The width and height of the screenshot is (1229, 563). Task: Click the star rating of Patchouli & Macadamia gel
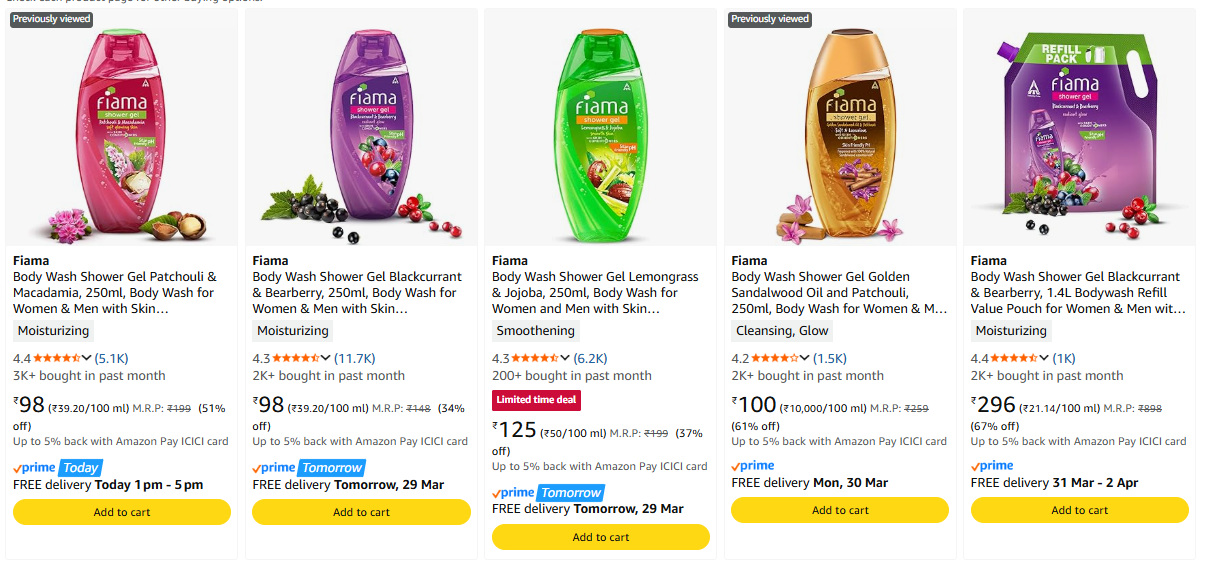(56, 358)
